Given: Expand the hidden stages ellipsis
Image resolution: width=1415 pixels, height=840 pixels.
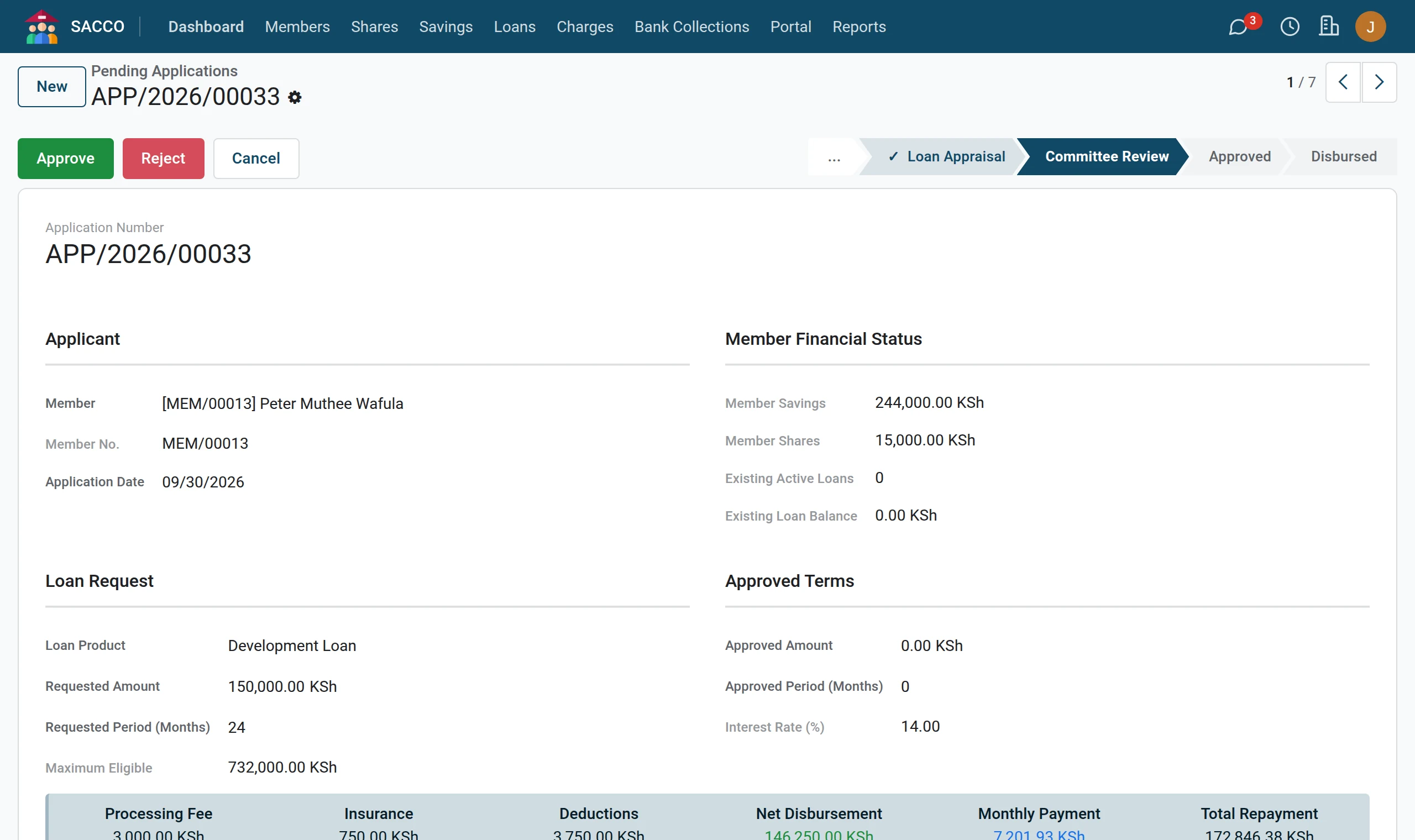Looking at the screenshot, I should coord(834,157).
